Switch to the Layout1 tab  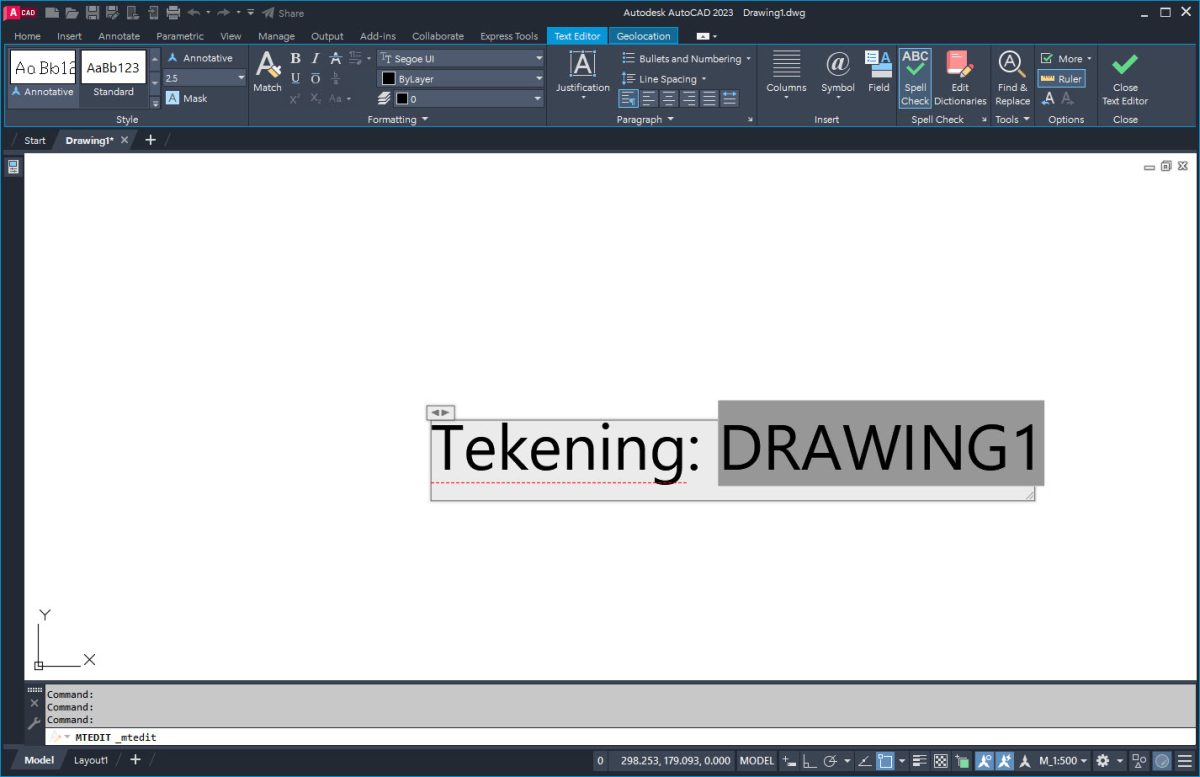(x=91, y=760)
